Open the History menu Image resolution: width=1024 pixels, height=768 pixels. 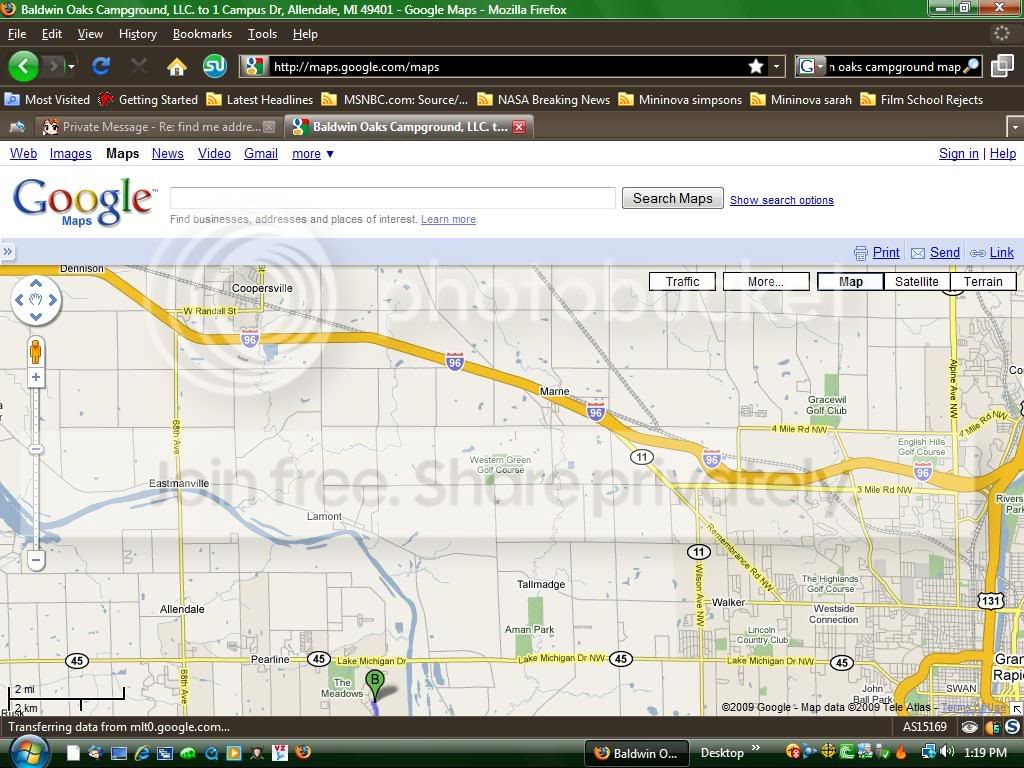[x=138, y=34]
